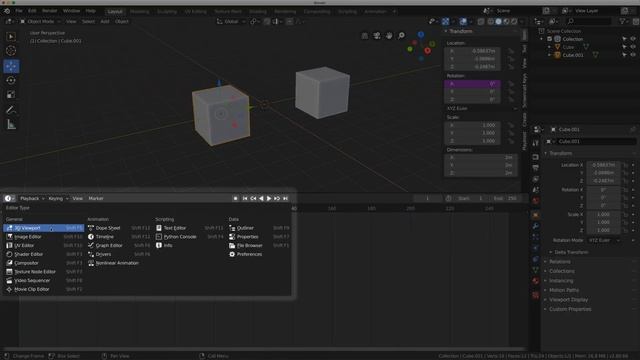This screenshot has width=640, height=360.
Task: Select Compositor editor type
Action: click(44, 263)
